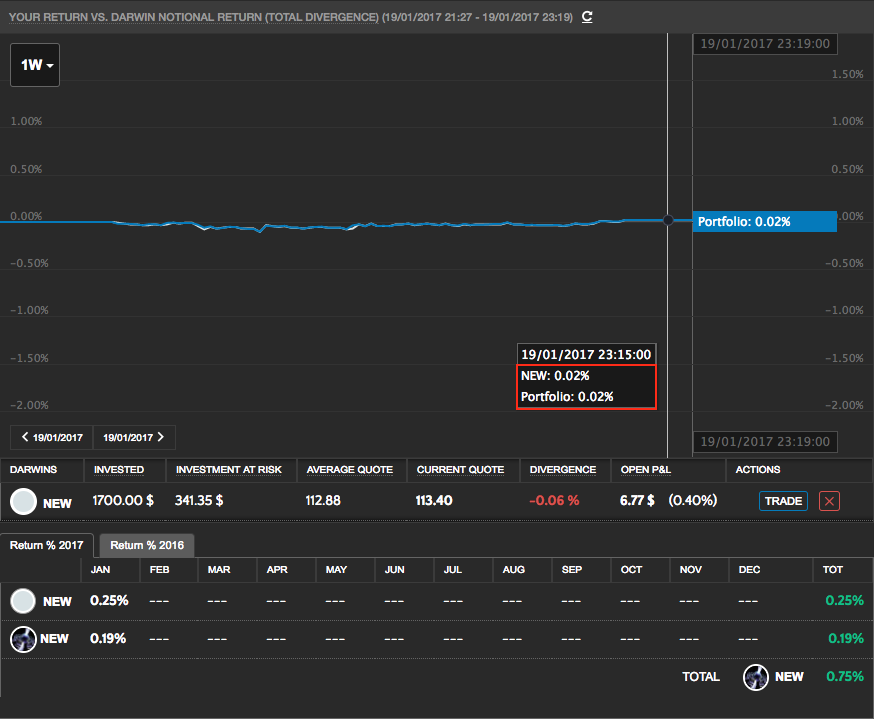The width and height of the screenshot is (874, 719).
Task: Remove the NEW darwin with red X
Action: (829, 501)
